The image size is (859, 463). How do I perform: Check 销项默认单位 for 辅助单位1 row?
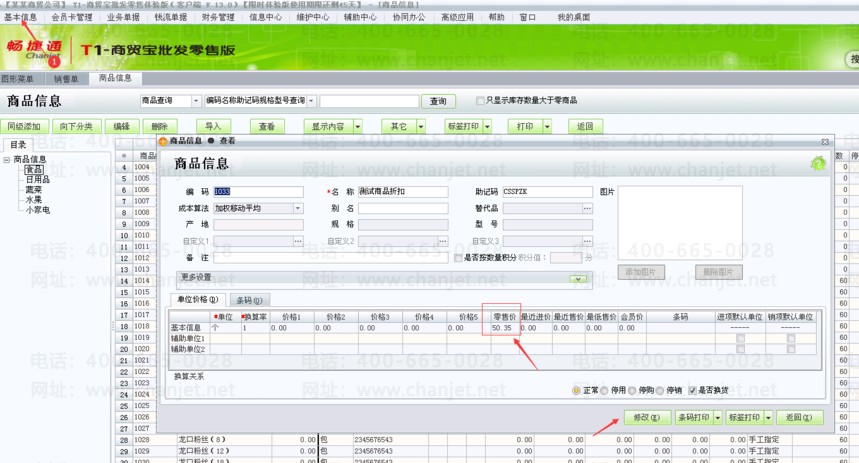point(791,338)
